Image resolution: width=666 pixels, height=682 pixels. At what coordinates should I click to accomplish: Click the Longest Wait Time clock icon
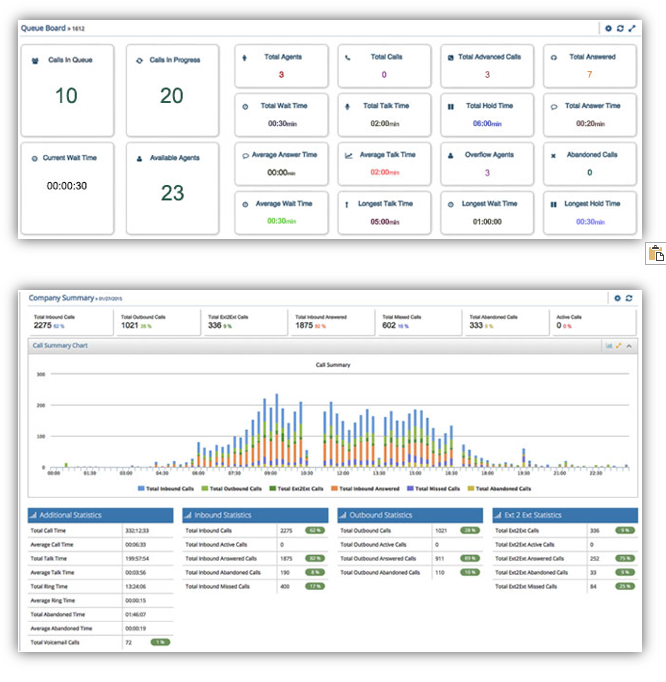(451, 204)
